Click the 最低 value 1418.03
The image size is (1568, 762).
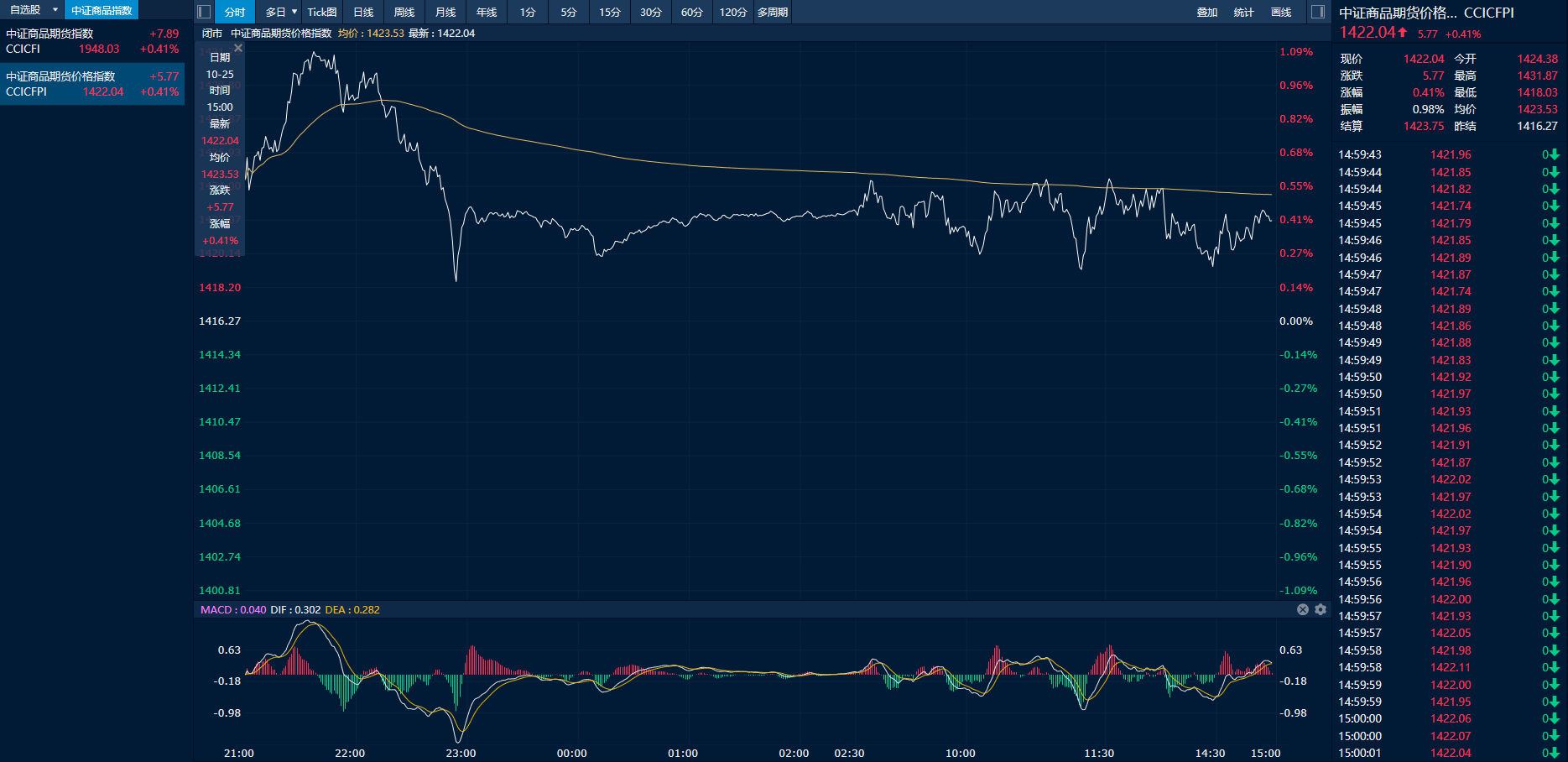1537,92
